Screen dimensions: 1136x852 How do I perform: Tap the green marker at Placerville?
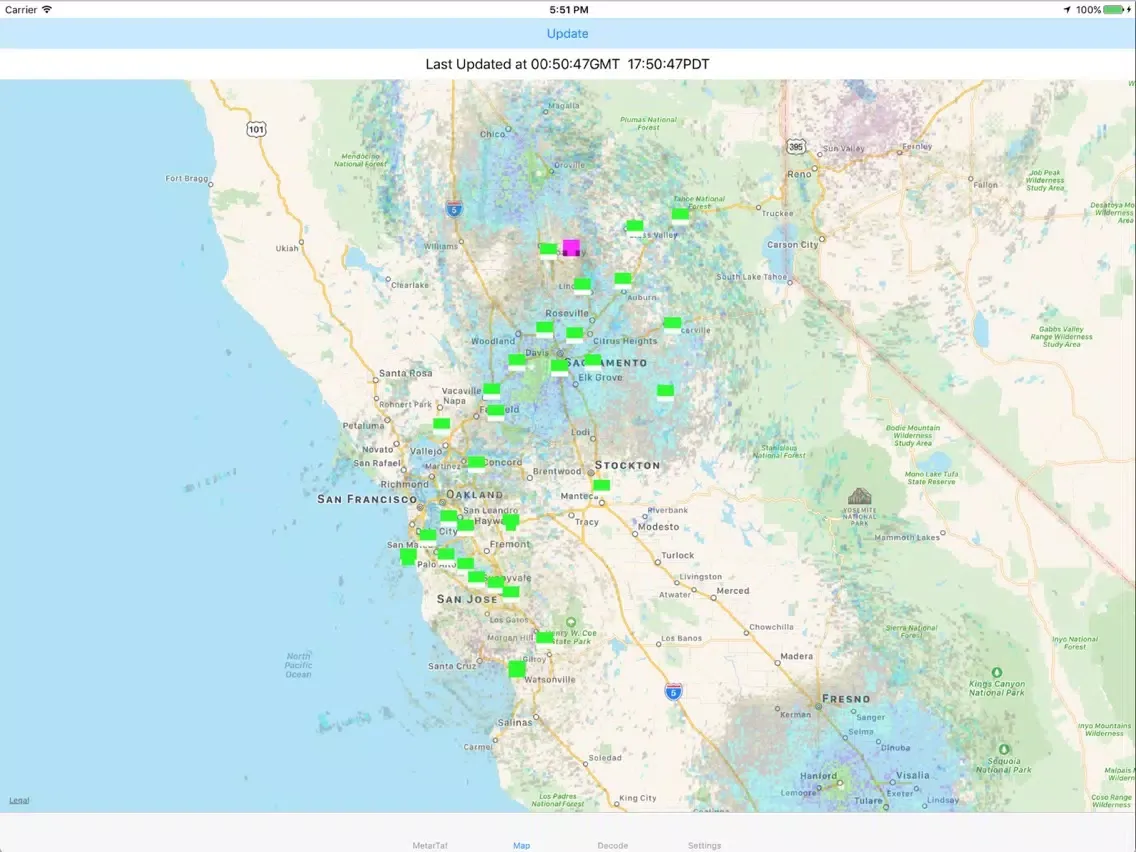click(x=672, y=323)
